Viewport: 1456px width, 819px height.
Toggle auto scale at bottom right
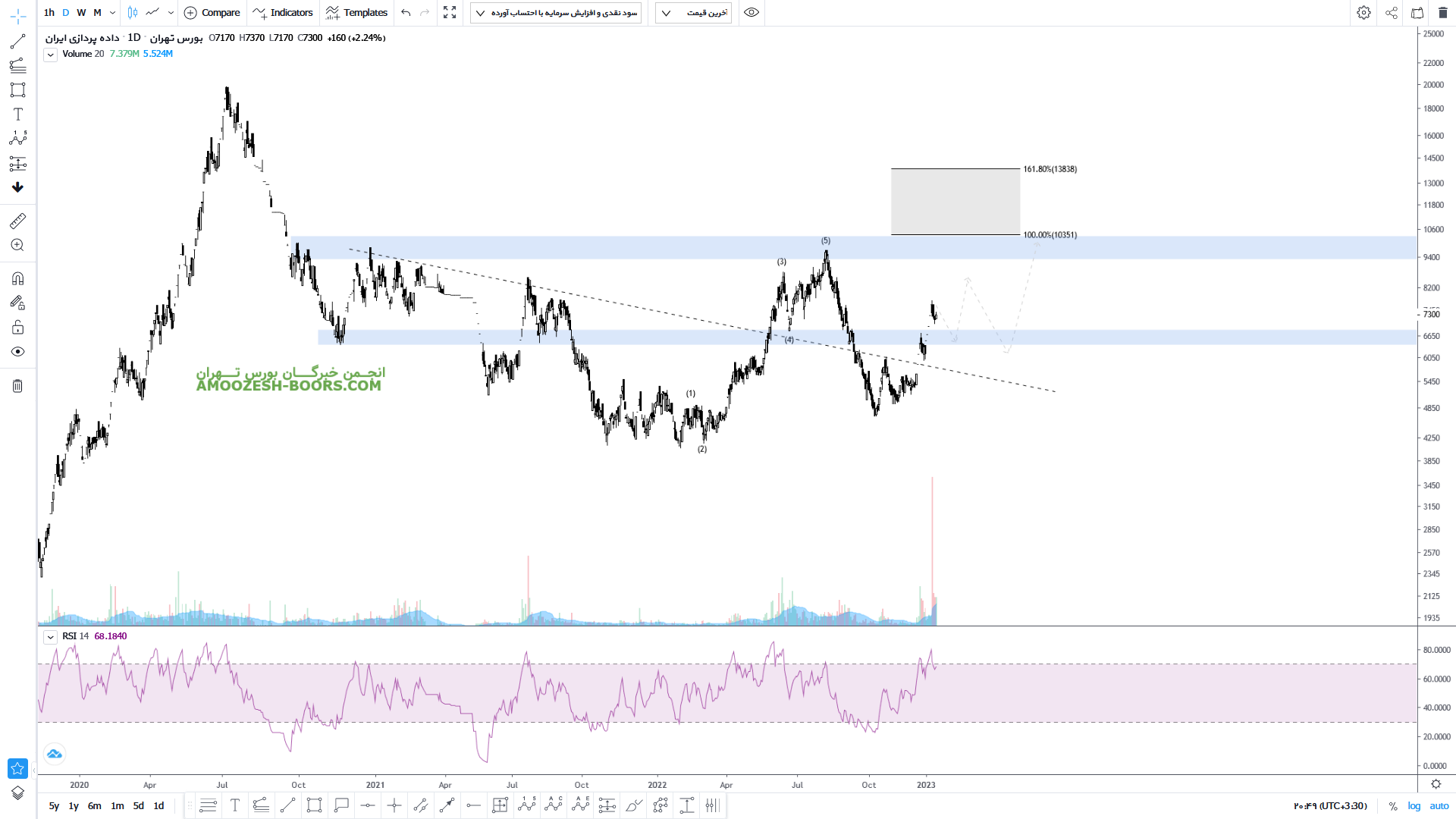[1439, 806]
